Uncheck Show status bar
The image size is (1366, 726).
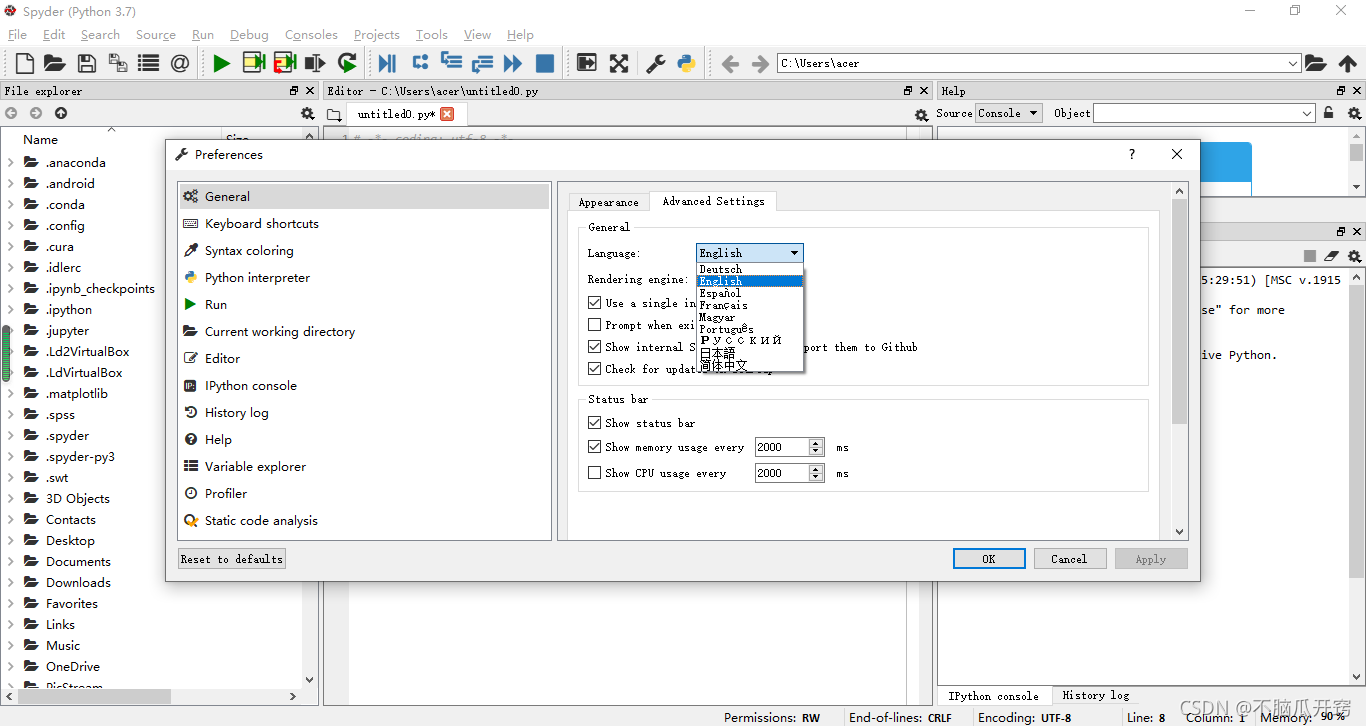coord(595,422)
